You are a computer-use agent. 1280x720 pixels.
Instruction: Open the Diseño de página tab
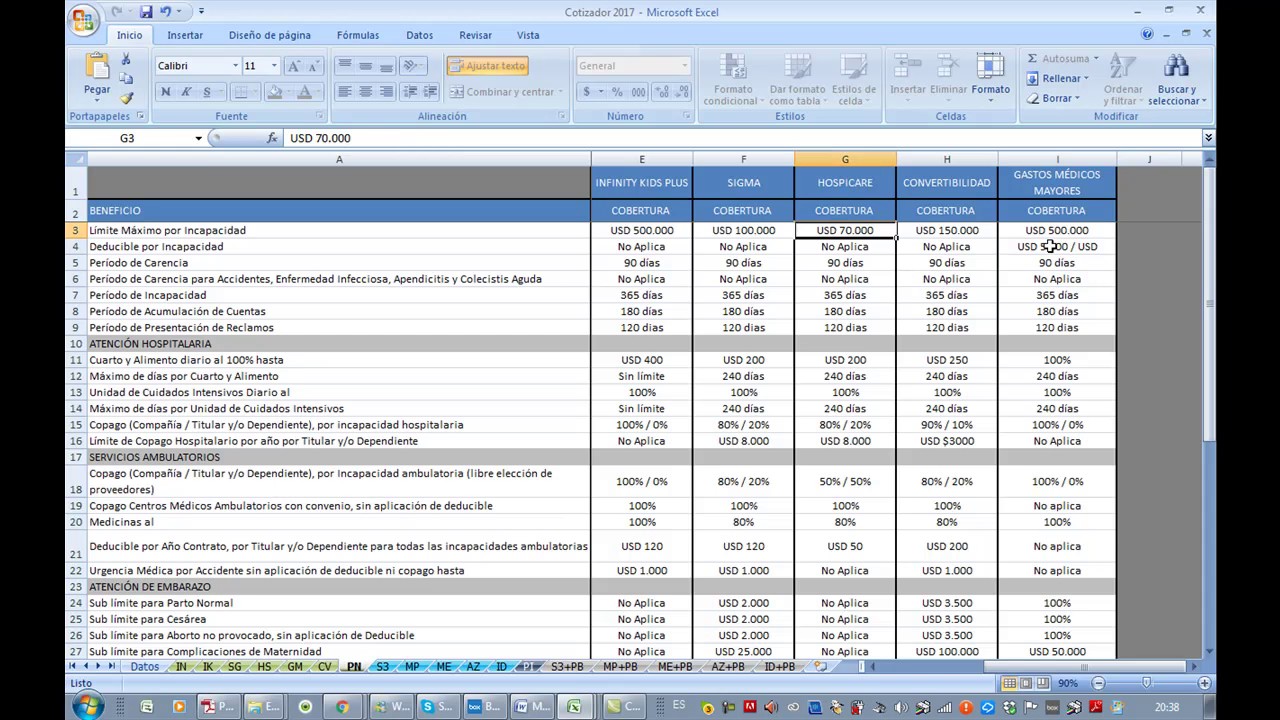coord(269,35)
